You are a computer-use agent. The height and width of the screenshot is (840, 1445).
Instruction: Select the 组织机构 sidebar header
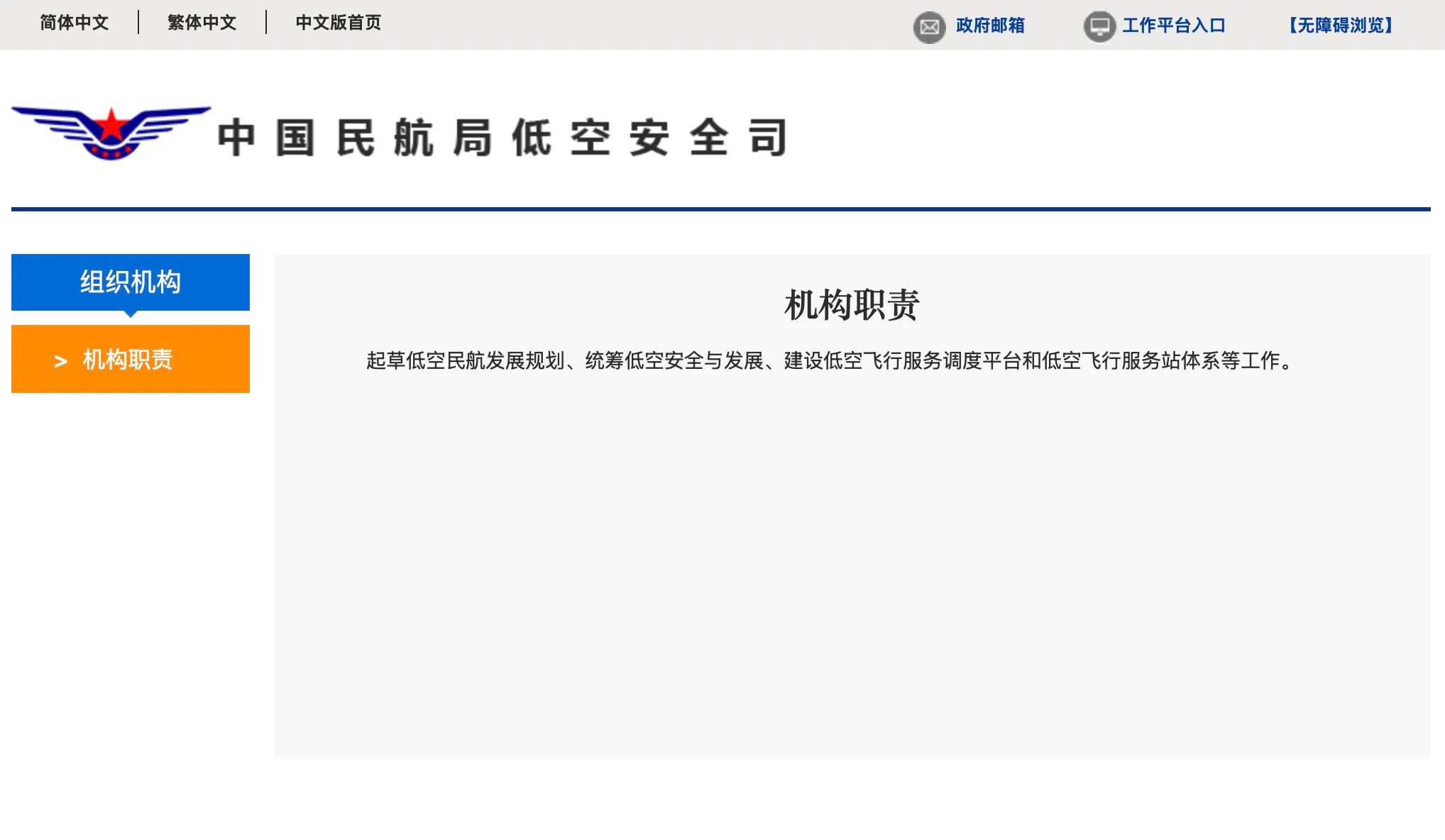131,282
